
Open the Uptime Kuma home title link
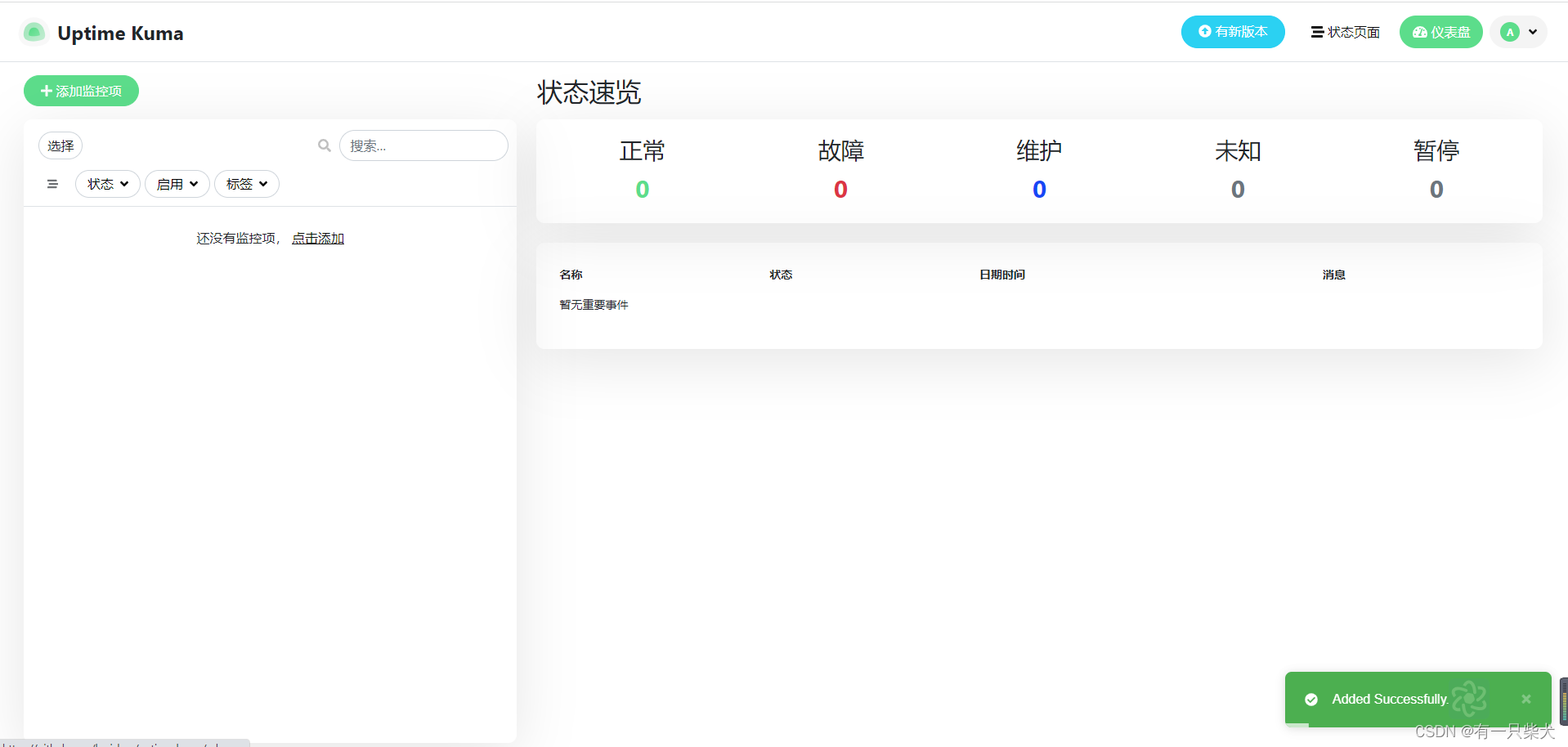(120, 34)
